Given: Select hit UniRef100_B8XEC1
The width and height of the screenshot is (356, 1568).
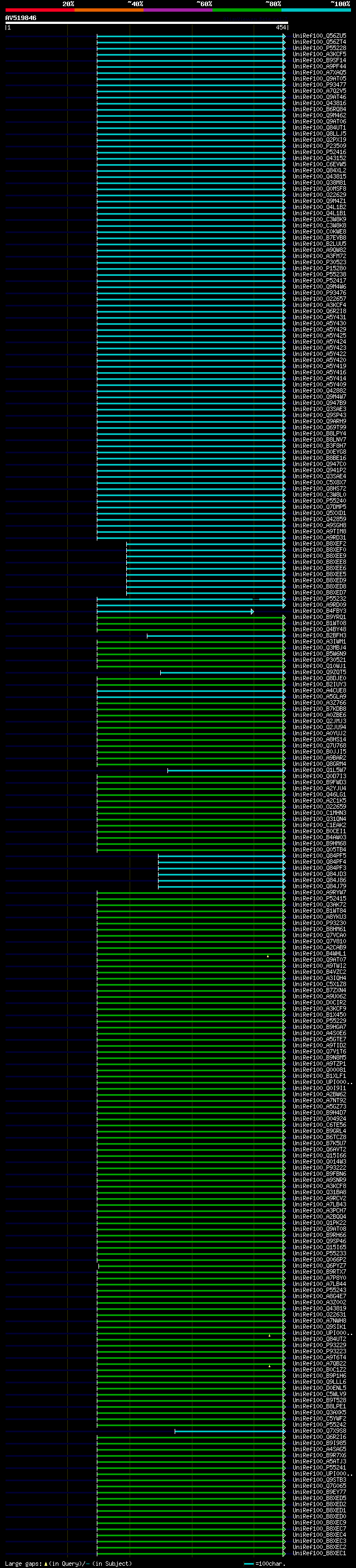Looking at the screenshot, I should point(319,1554).
